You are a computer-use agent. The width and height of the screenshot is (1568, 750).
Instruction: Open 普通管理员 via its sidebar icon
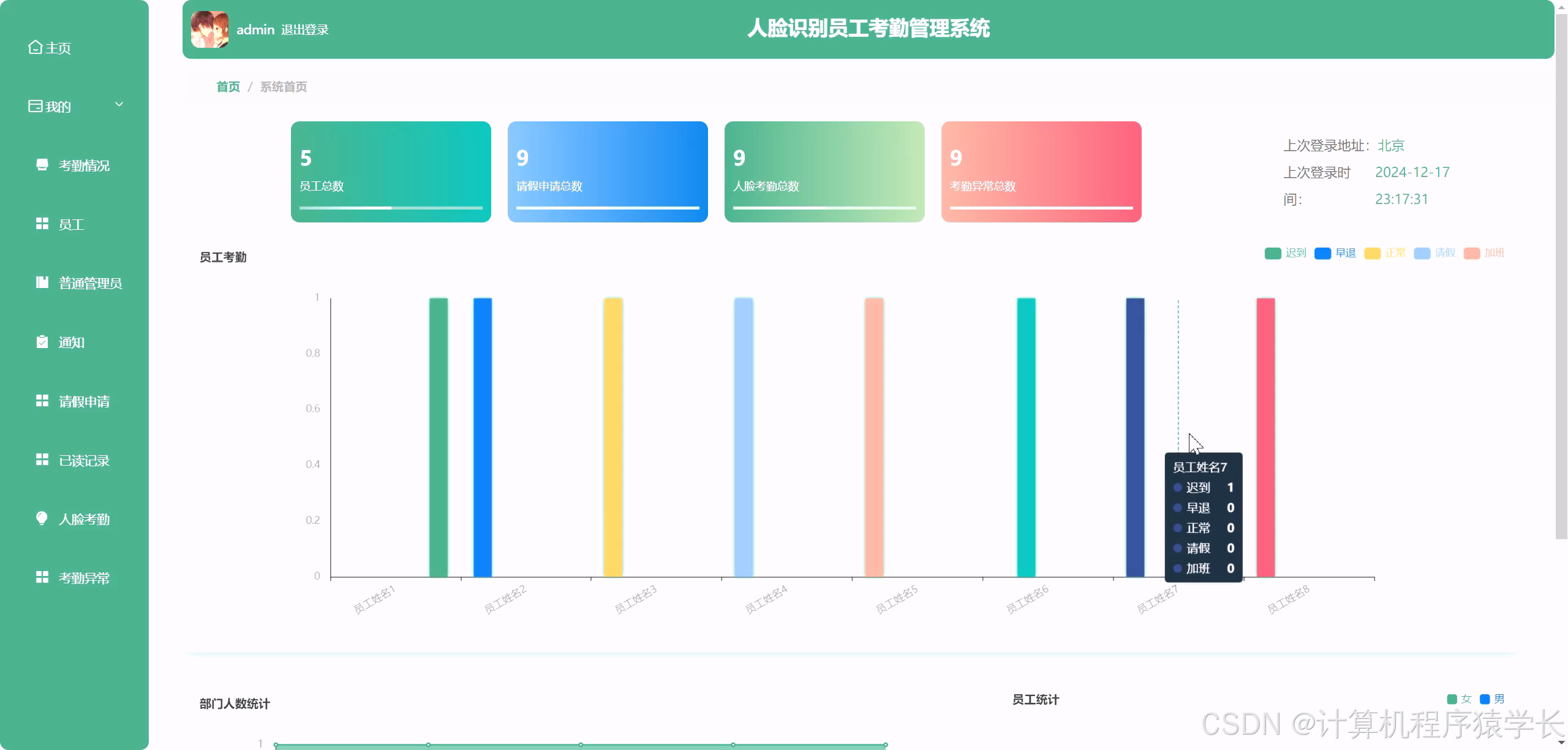coord(42,282)
